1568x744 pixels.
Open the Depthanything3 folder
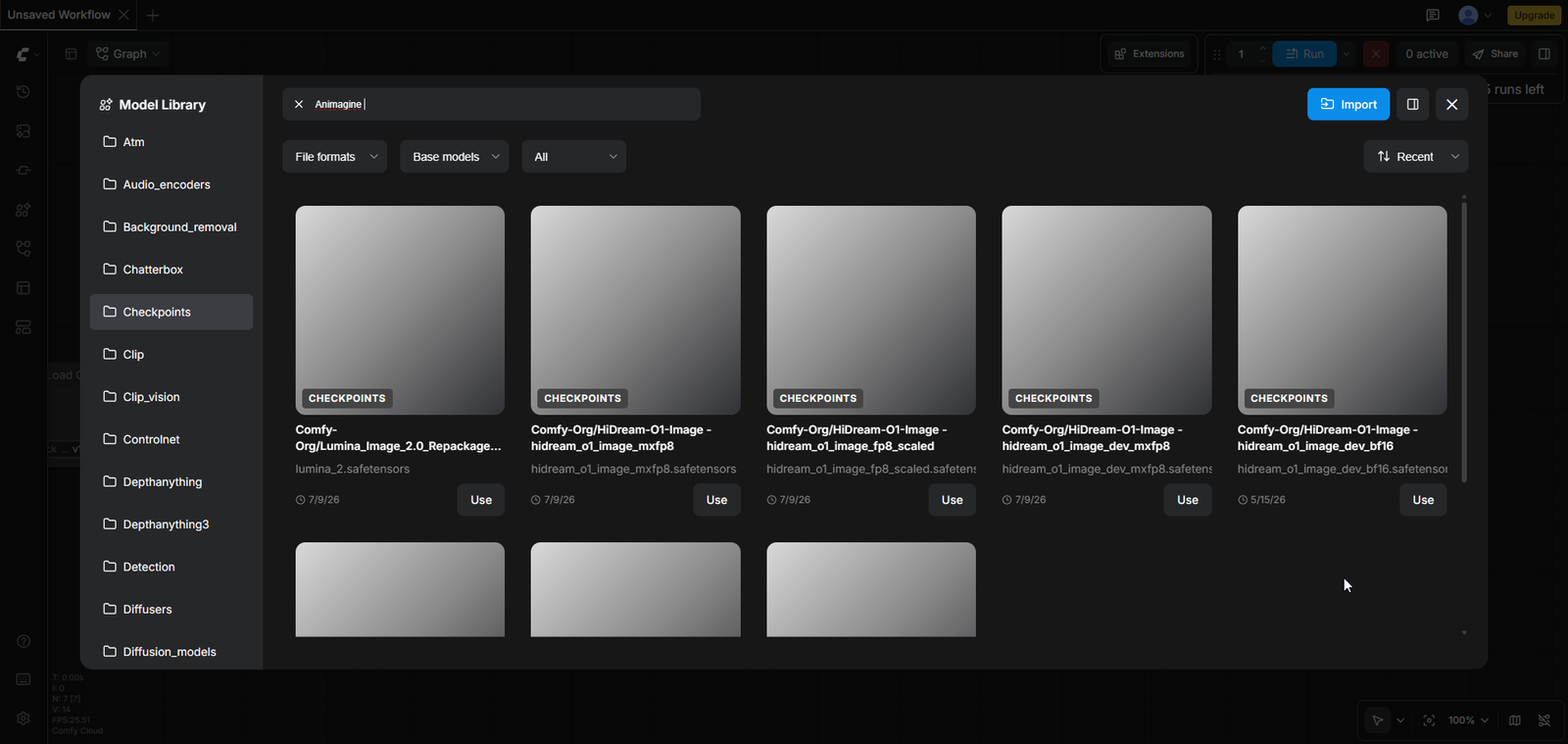tap(171, 524)
